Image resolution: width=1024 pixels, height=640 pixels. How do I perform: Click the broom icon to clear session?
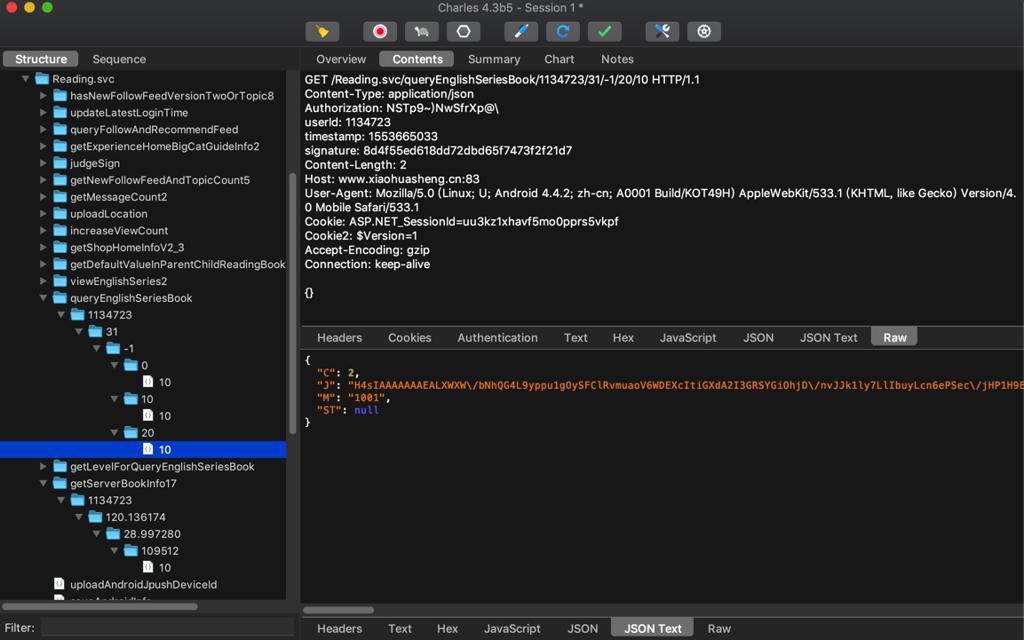322,32
